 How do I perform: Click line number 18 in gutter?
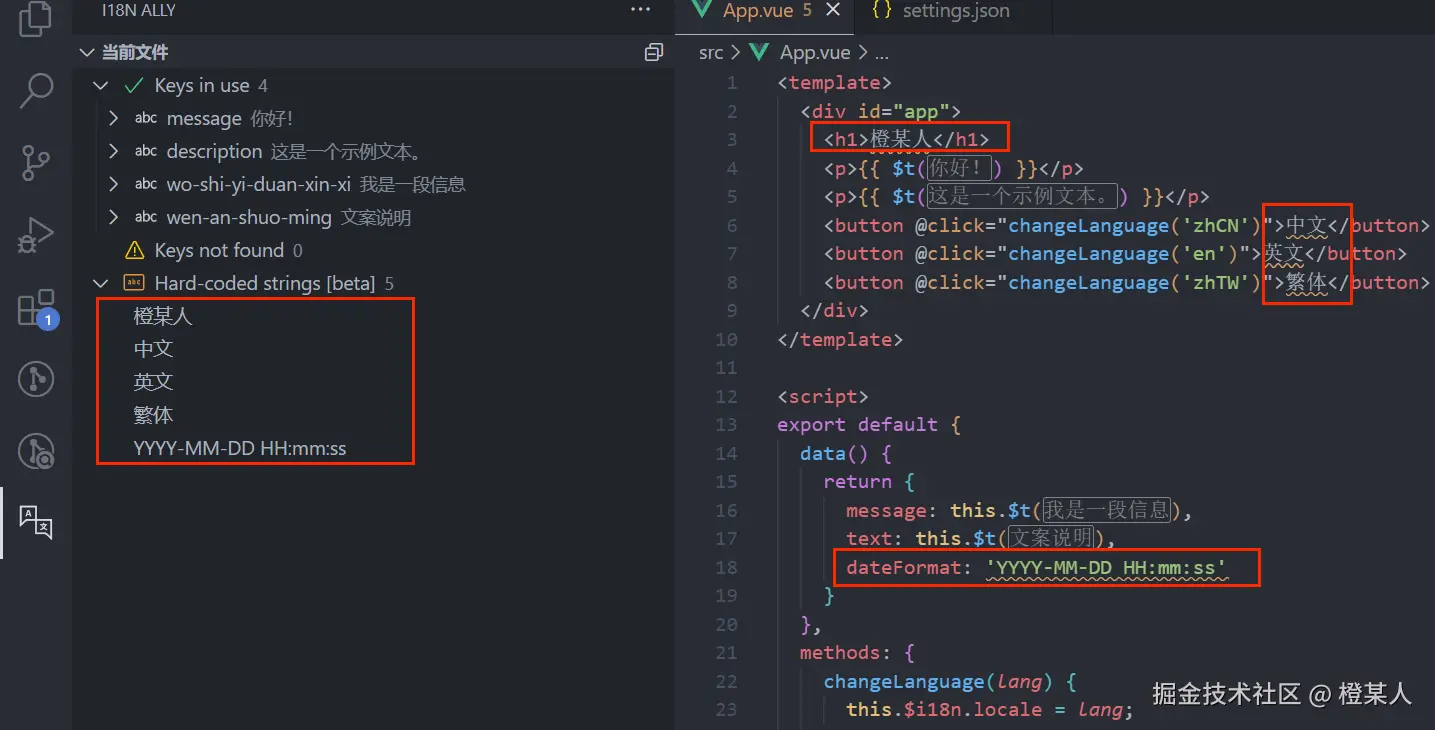tap(726, 567)
